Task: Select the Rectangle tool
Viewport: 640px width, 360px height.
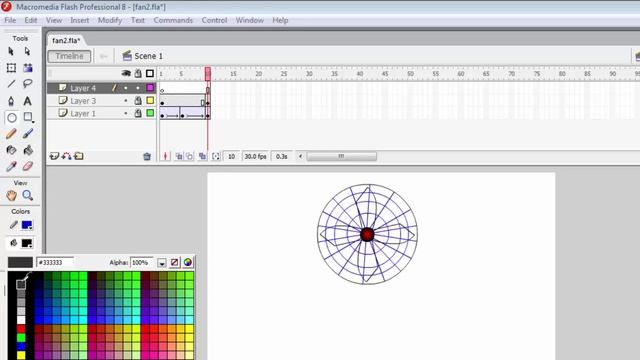Action: [28, 118]
